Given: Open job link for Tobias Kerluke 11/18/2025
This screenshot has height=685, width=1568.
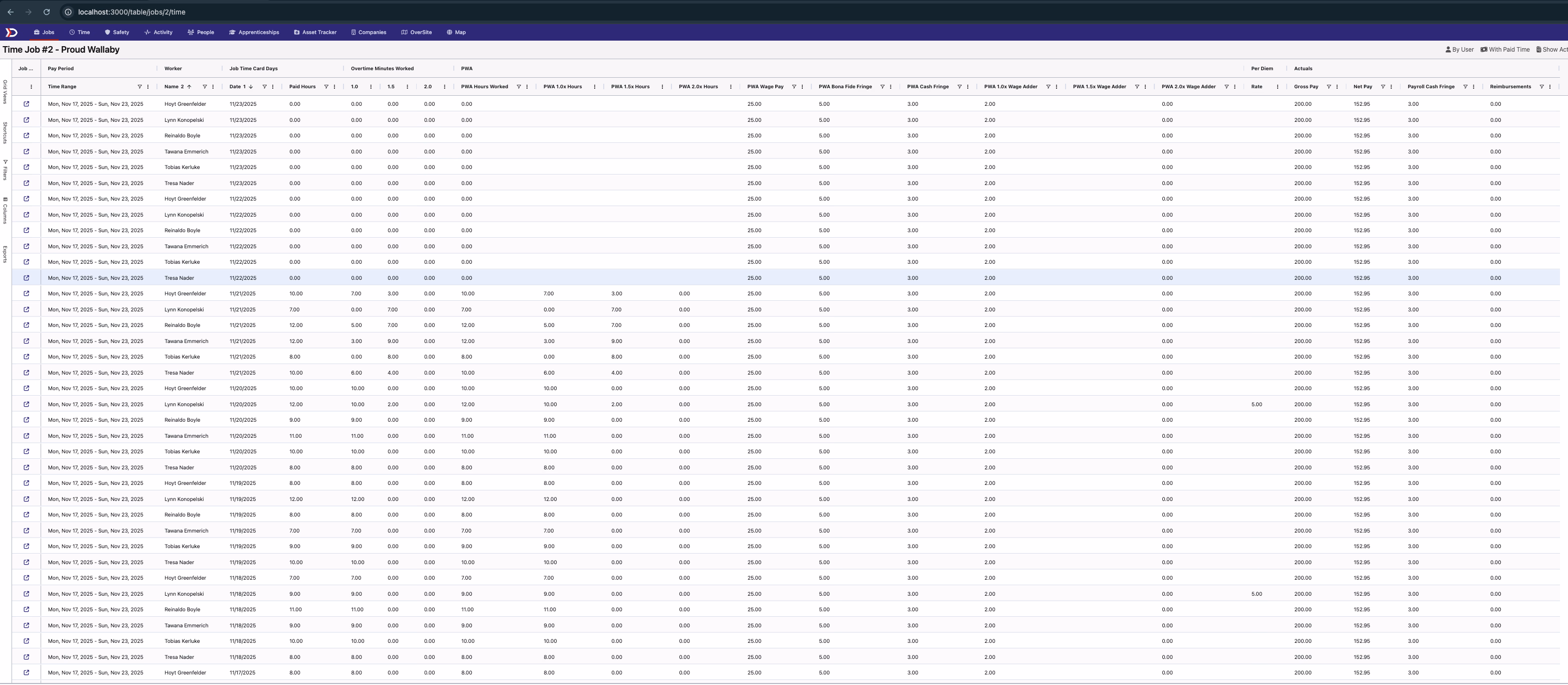Looking at the screenshot, I should pos(26,641).
